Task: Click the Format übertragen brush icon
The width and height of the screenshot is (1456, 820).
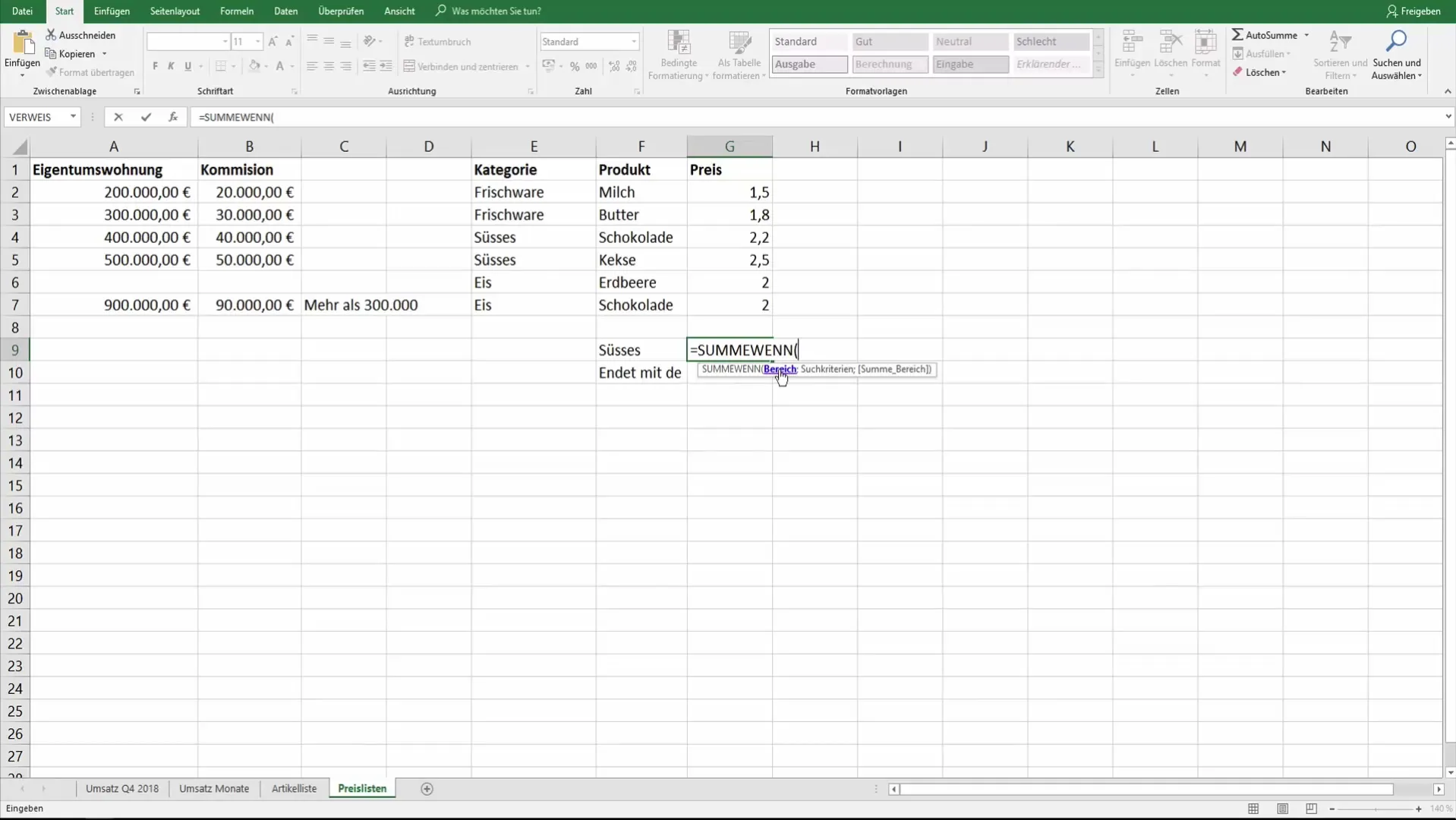Action: [52, 71]
